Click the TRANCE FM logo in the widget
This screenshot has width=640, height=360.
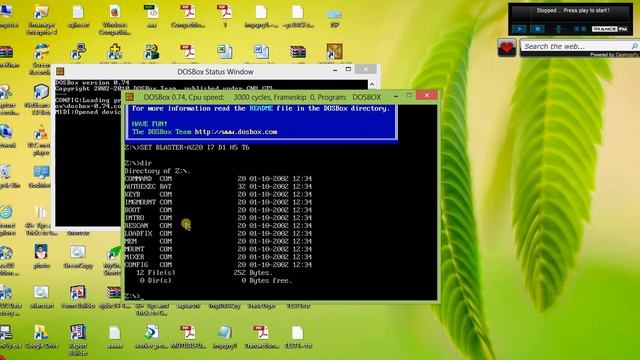(x=610, y=29)
